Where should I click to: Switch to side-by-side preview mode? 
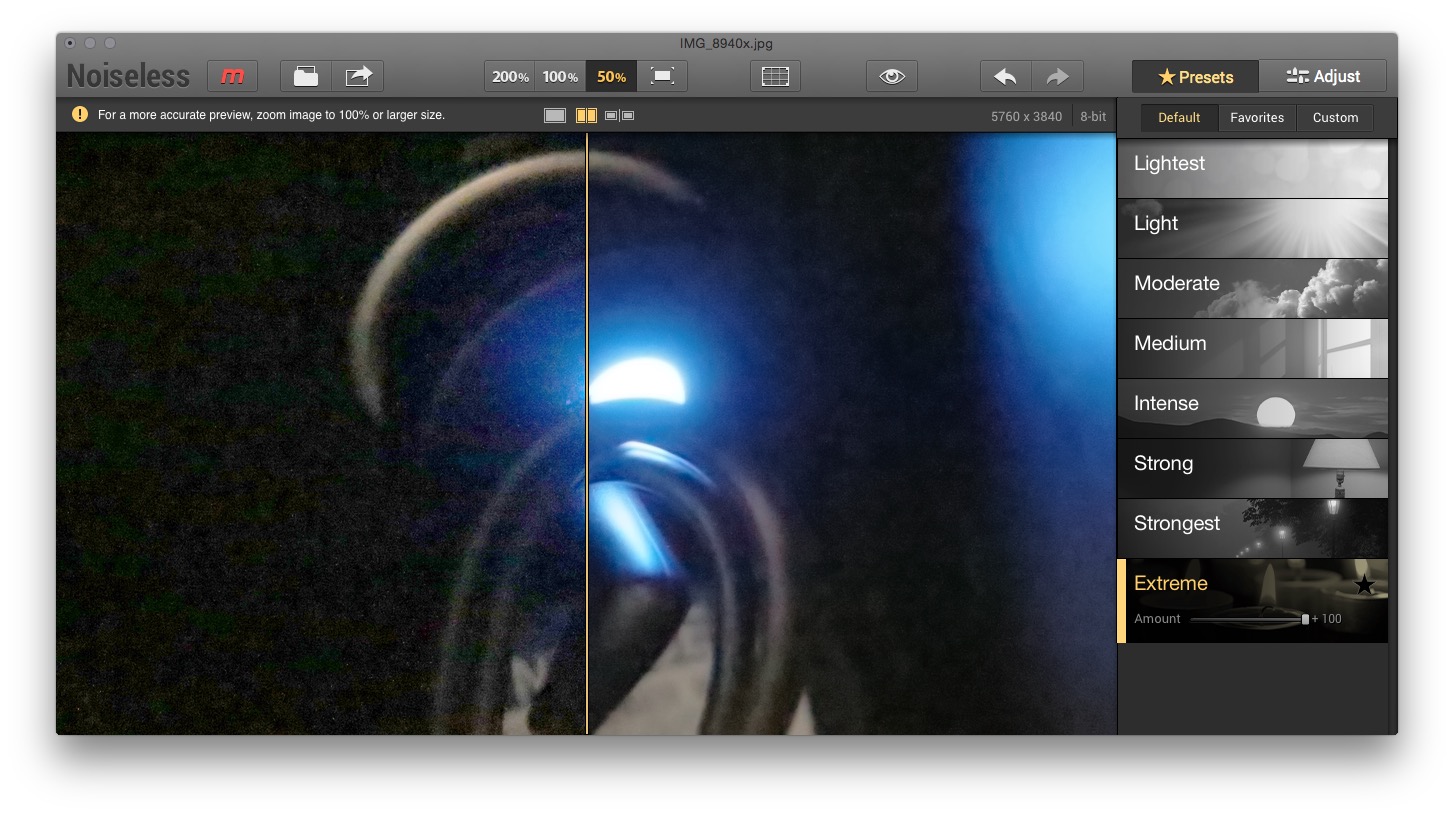(x=619, y=115)
